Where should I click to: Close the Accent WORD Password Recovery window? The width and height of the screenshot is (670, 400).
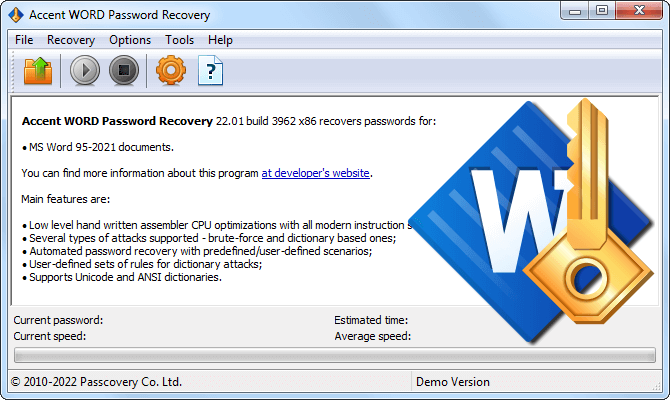click(x=639, y=11)
